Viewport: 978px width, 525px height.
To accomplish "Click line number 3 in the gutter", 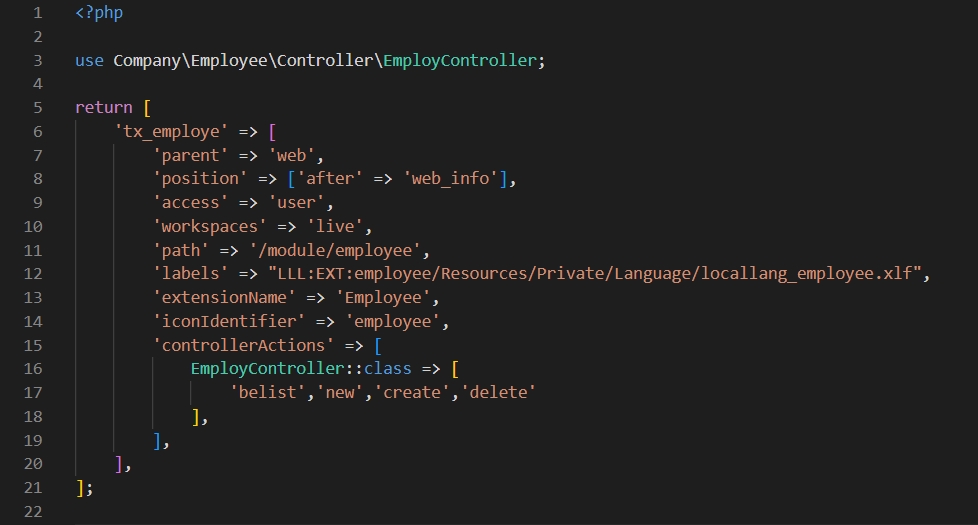I will tap(37, 60).
